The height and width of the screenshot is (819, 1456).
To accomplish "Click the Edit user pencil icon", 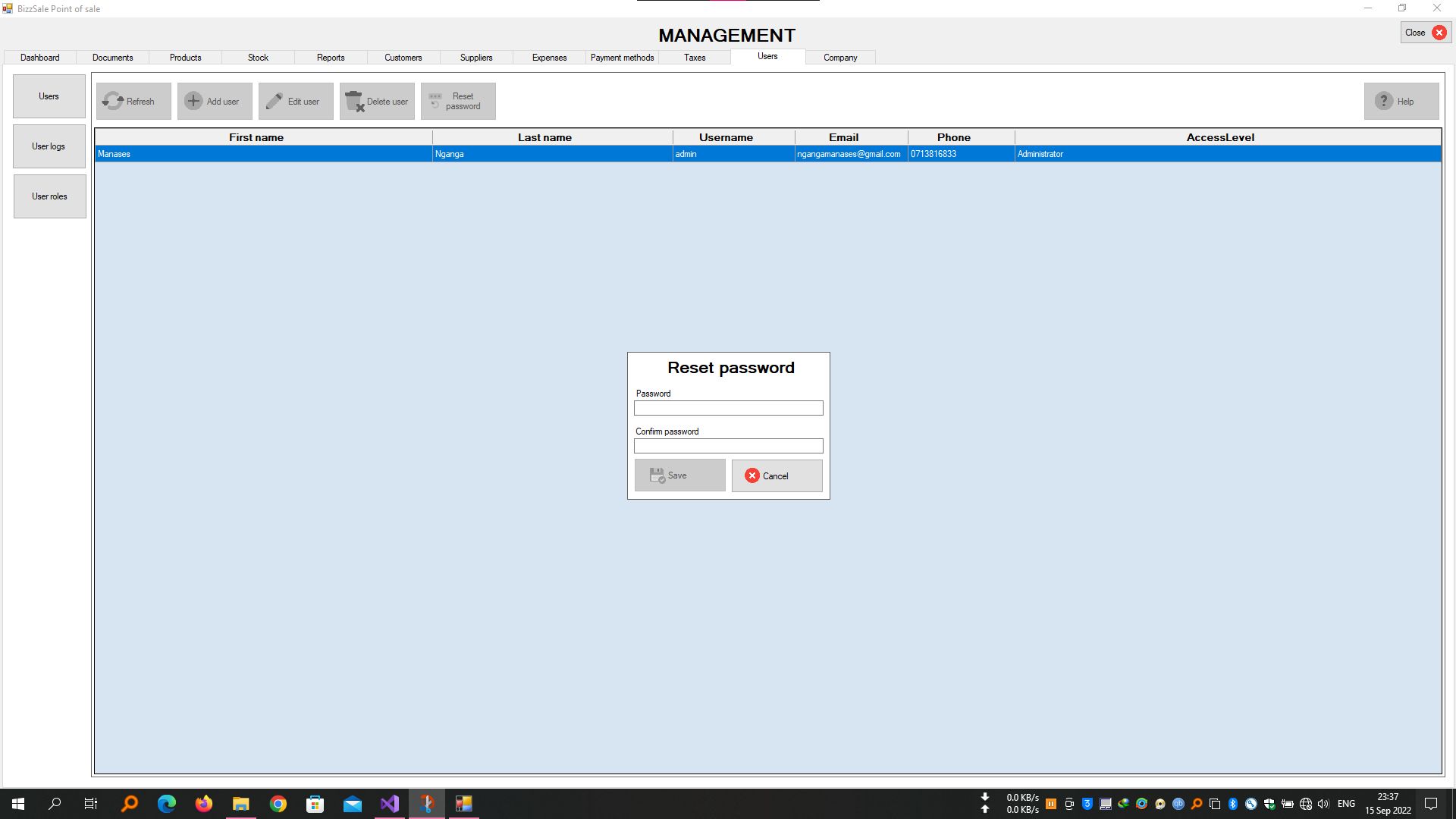I will [275, 101].
